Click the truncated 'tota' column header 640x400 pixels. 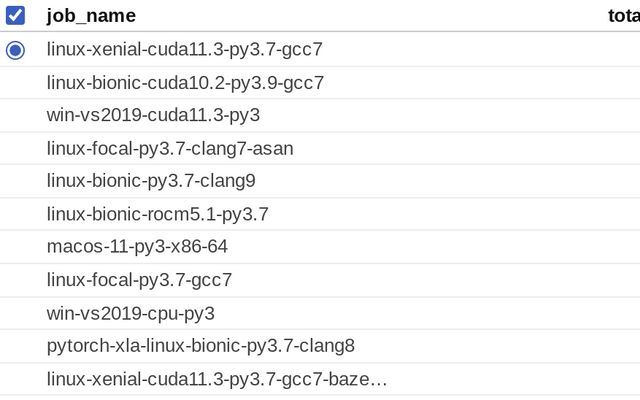click(x=623, y=15)
